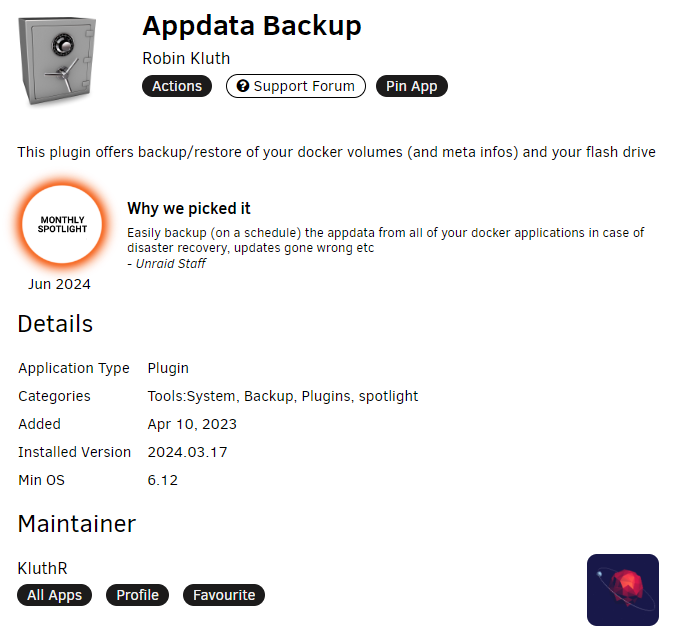Viewport: 681px width, 629px height.
Task: Click the Why we picked it heading
Action: click(x=189, y=209)
